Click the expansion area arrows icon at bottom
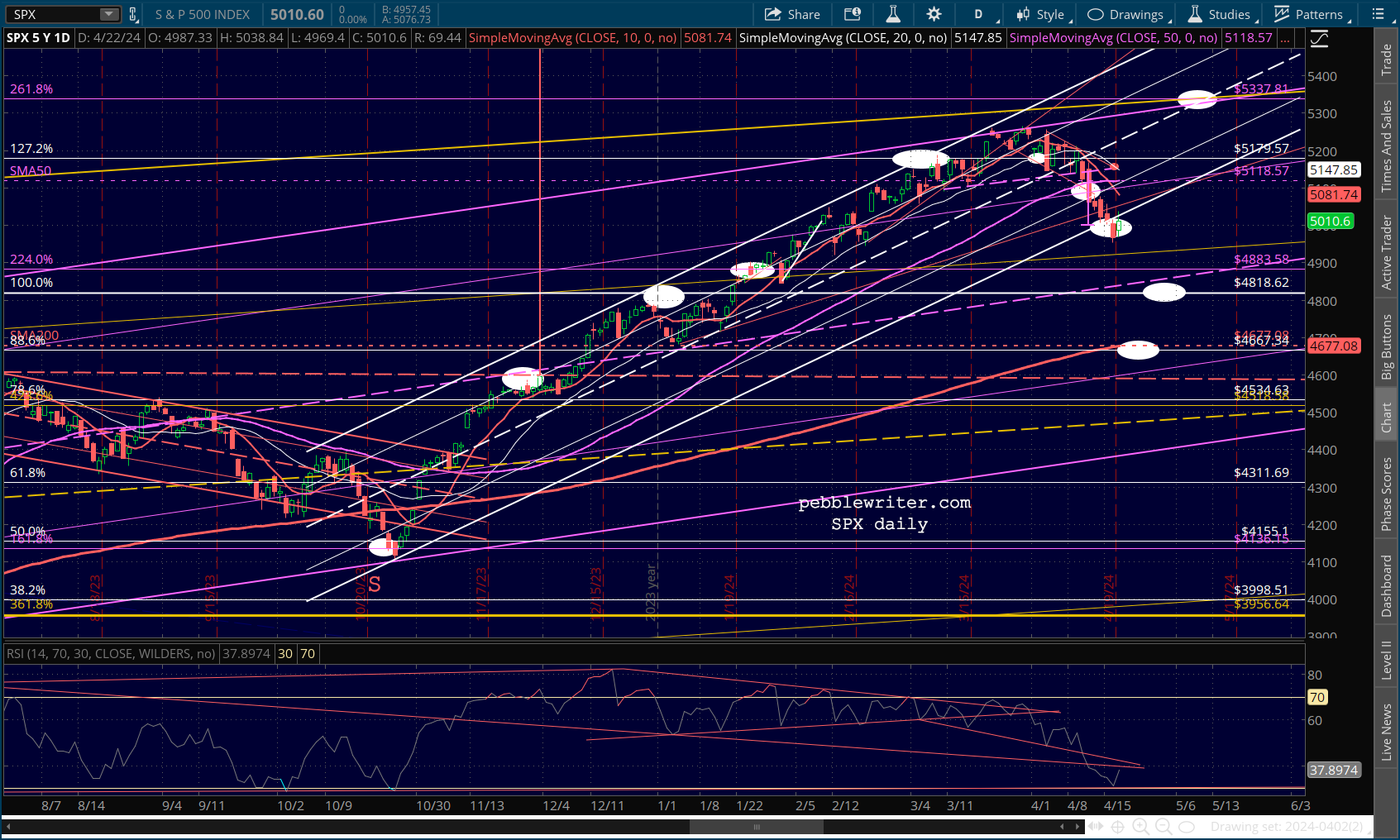 tap(1096, 827)
